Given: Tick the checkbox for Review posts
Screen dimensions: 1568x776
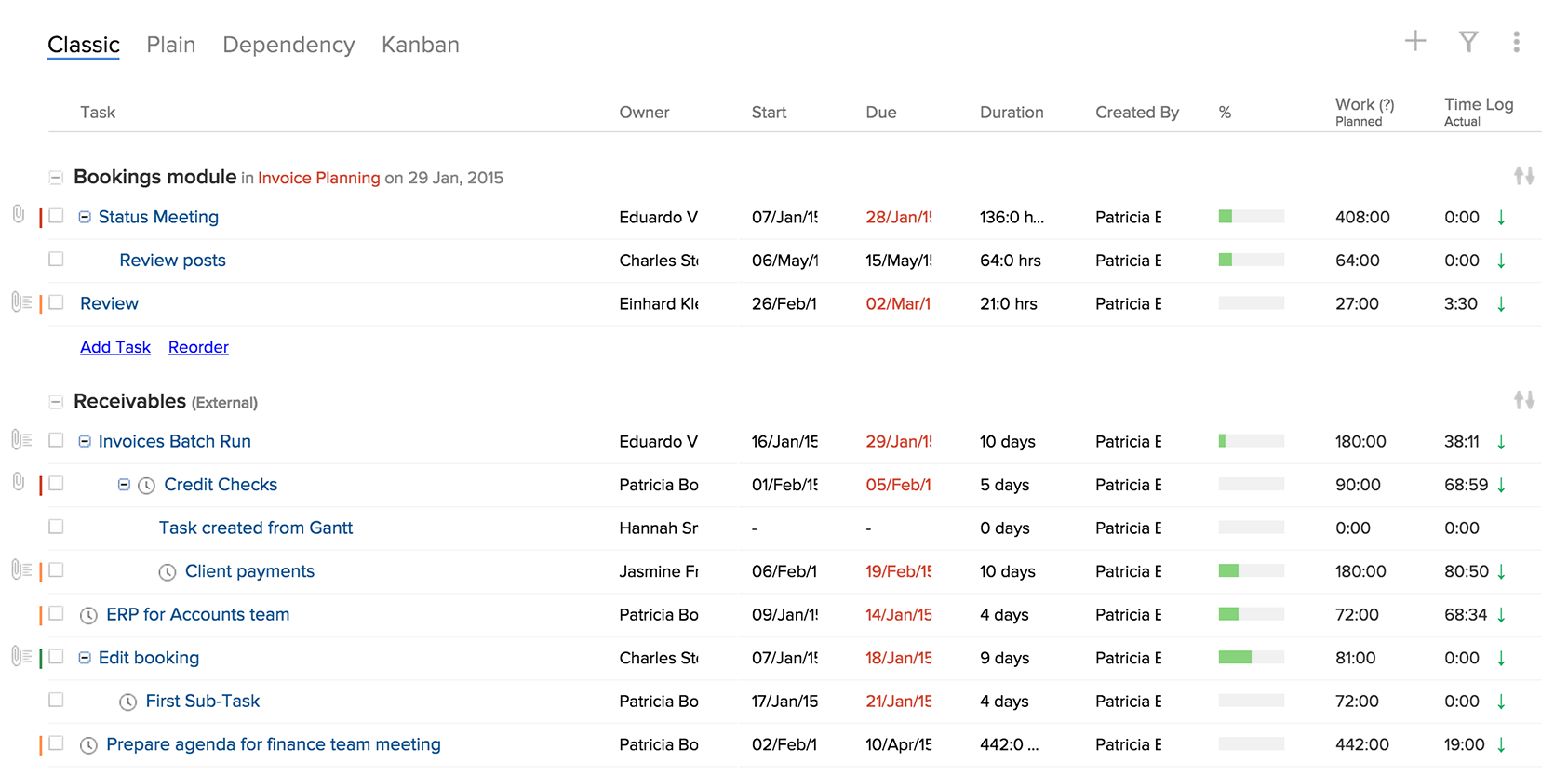Looking at the screenshot, I should 57,260.
